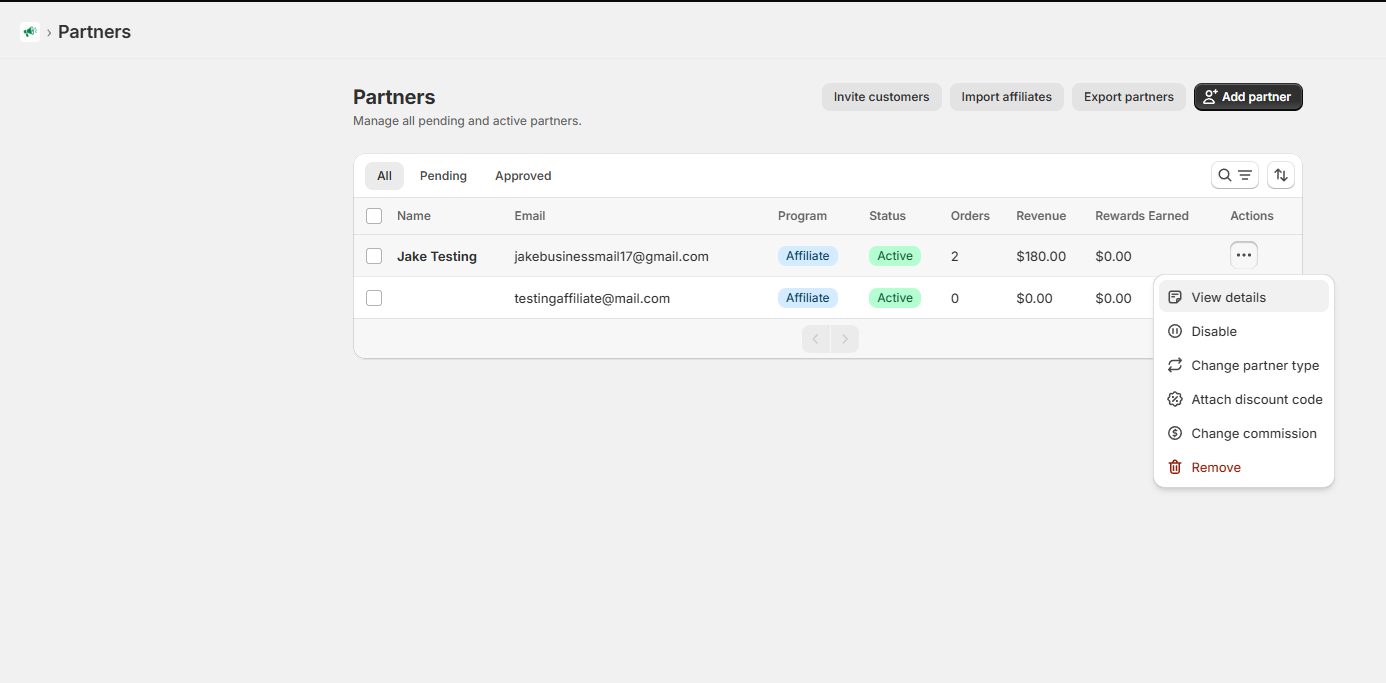Click the Change partner type arrows icon
The image size is (1386, 683).
pos(1175,365)
